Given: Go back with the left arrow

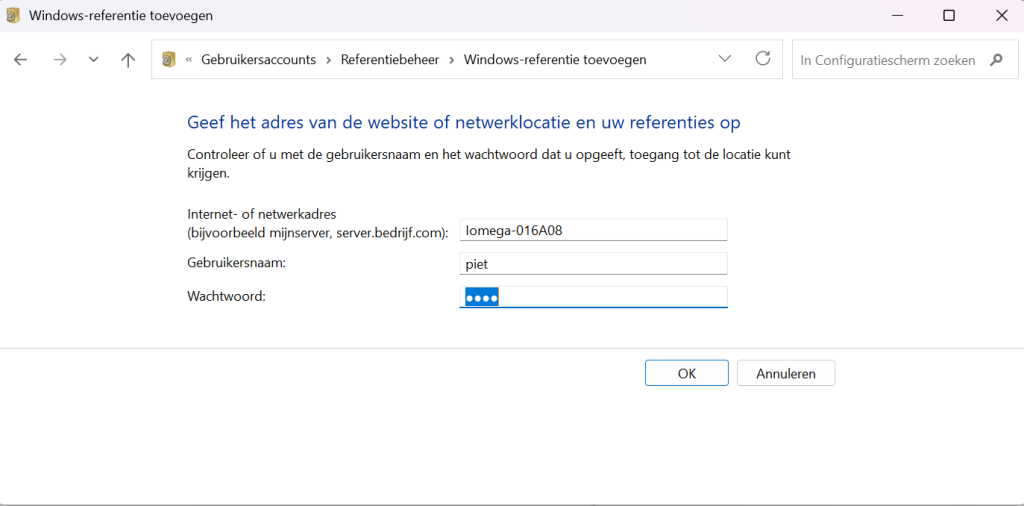Looking at the screenshot, I should [20, 60].
